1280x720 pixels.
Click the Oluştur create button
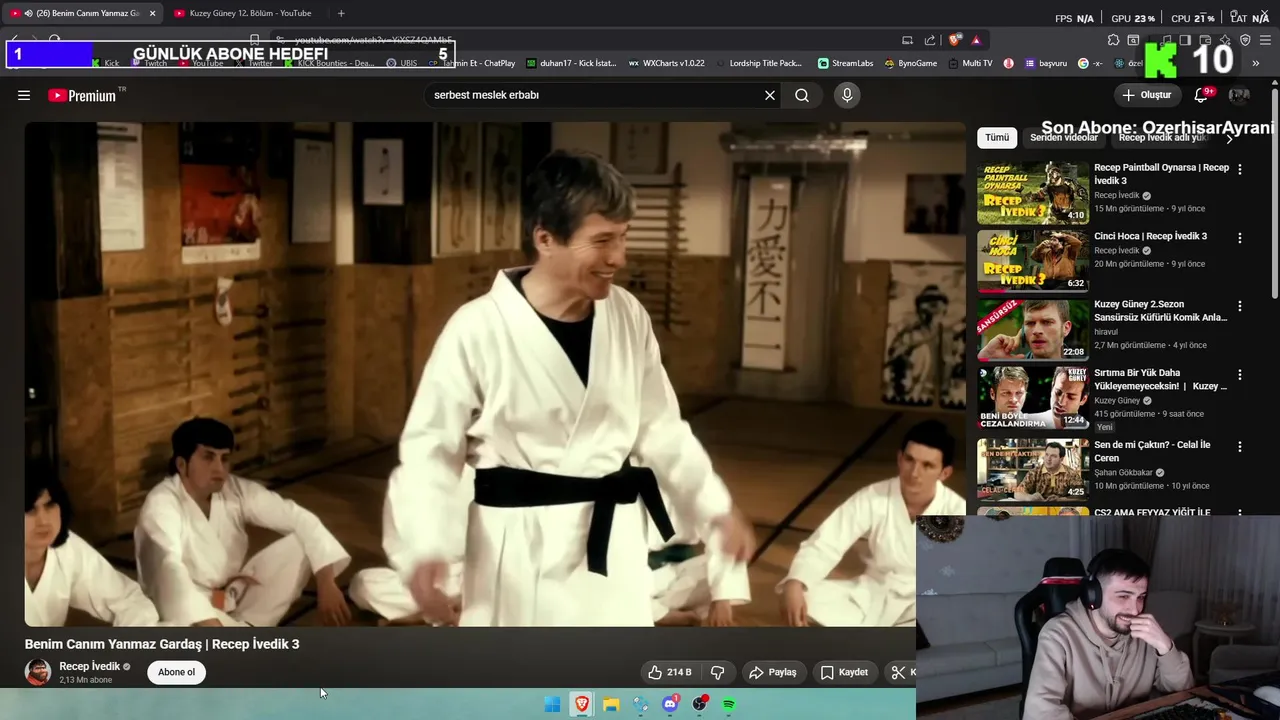point(1146,95)
